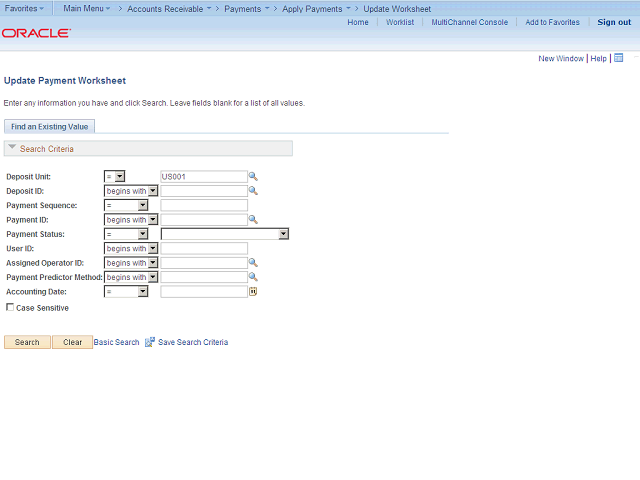Screen dimensions: 640x480
Task: Open Accounting Date operator dropdown
Action: click(x=126, y=291)
